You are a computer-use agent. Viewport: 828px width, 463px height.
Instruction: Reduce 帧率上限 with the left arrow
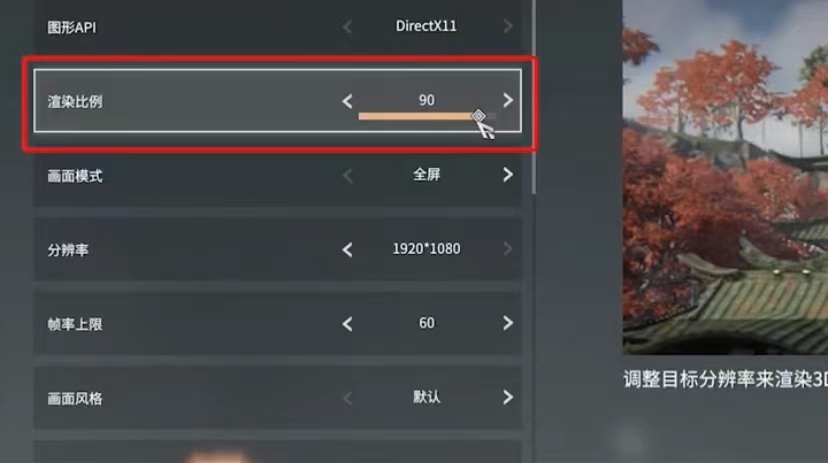[347, 324]
